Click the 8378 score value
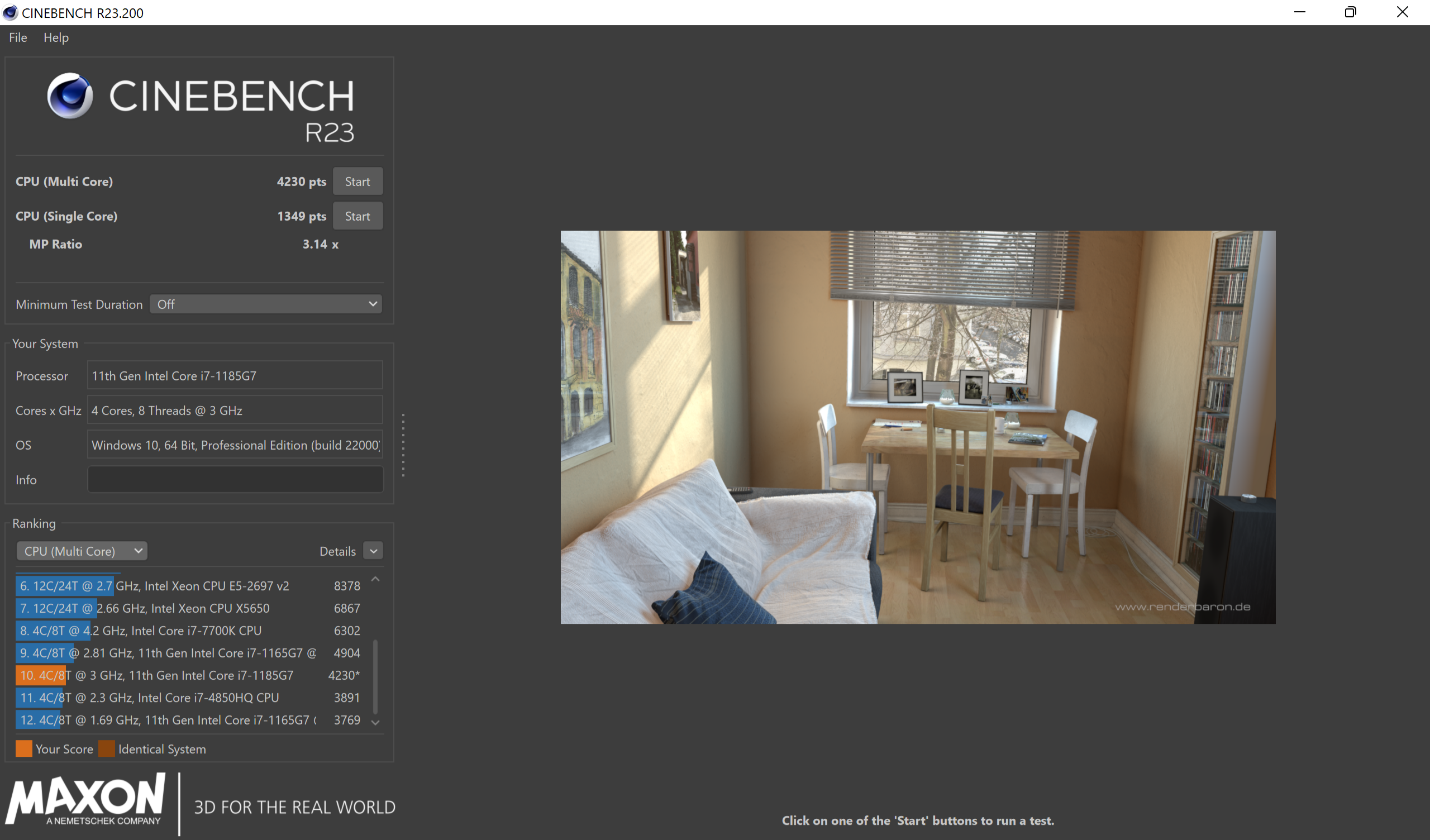Screen dimensions: 1430x840 (347, 586)
